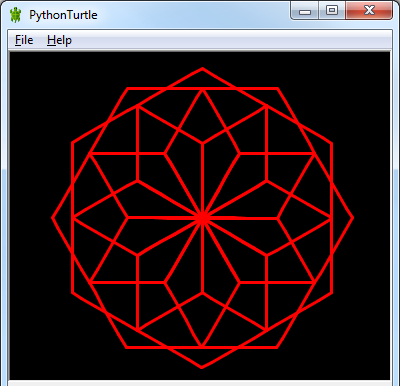Close the PythonTurtle window
Screen dimensions: 400x386
coord(369,11)
